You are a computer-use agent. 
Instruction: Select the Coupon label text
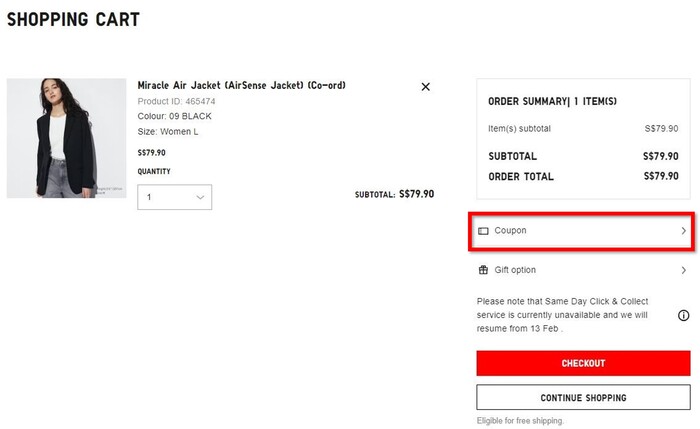[x=510, y=231]
